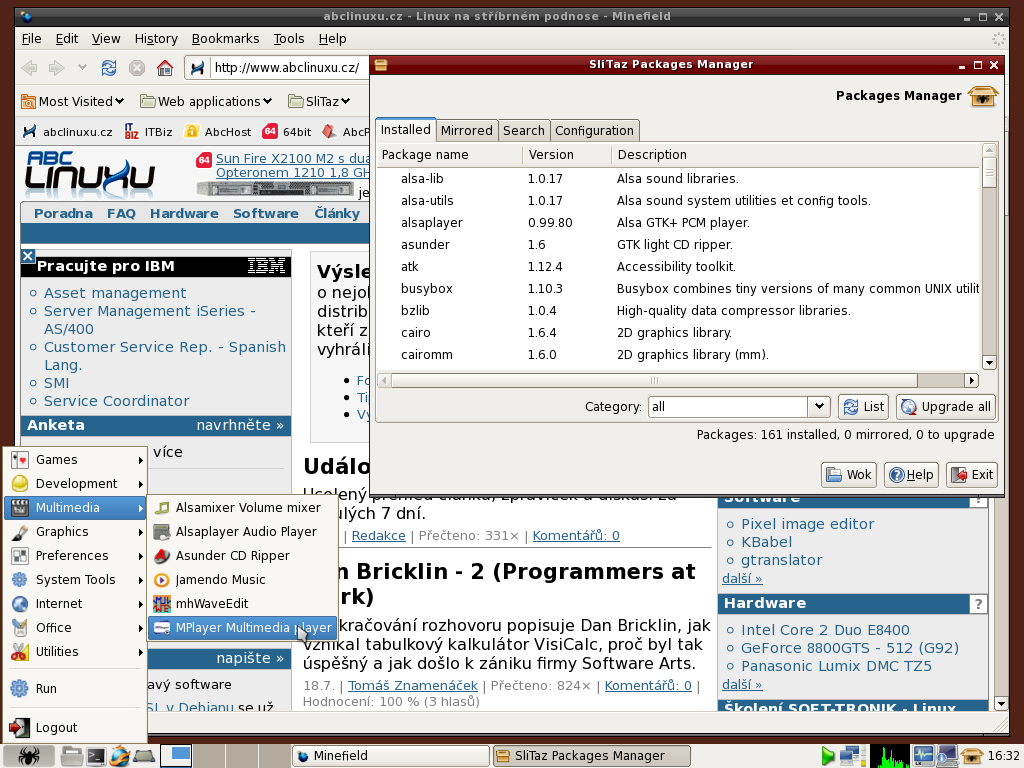This screenshot has width=1024, height=768.
Task: Expand the Office submenu
Action: (x=76, y=628)
